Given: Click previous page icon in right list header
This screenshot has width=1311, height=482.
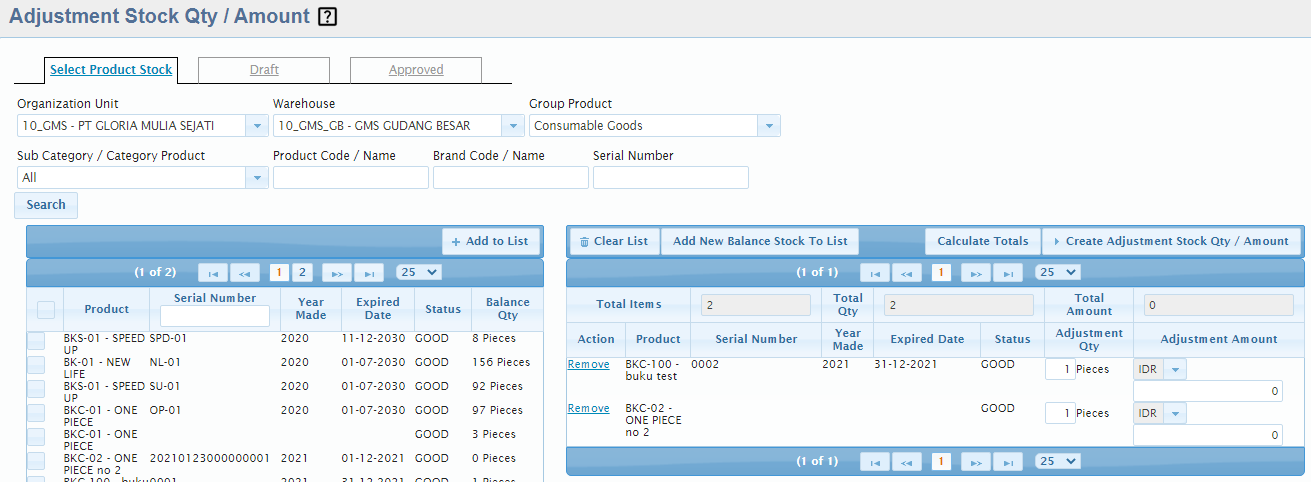Looking at the screenshot, I should [x=907, y=272].
